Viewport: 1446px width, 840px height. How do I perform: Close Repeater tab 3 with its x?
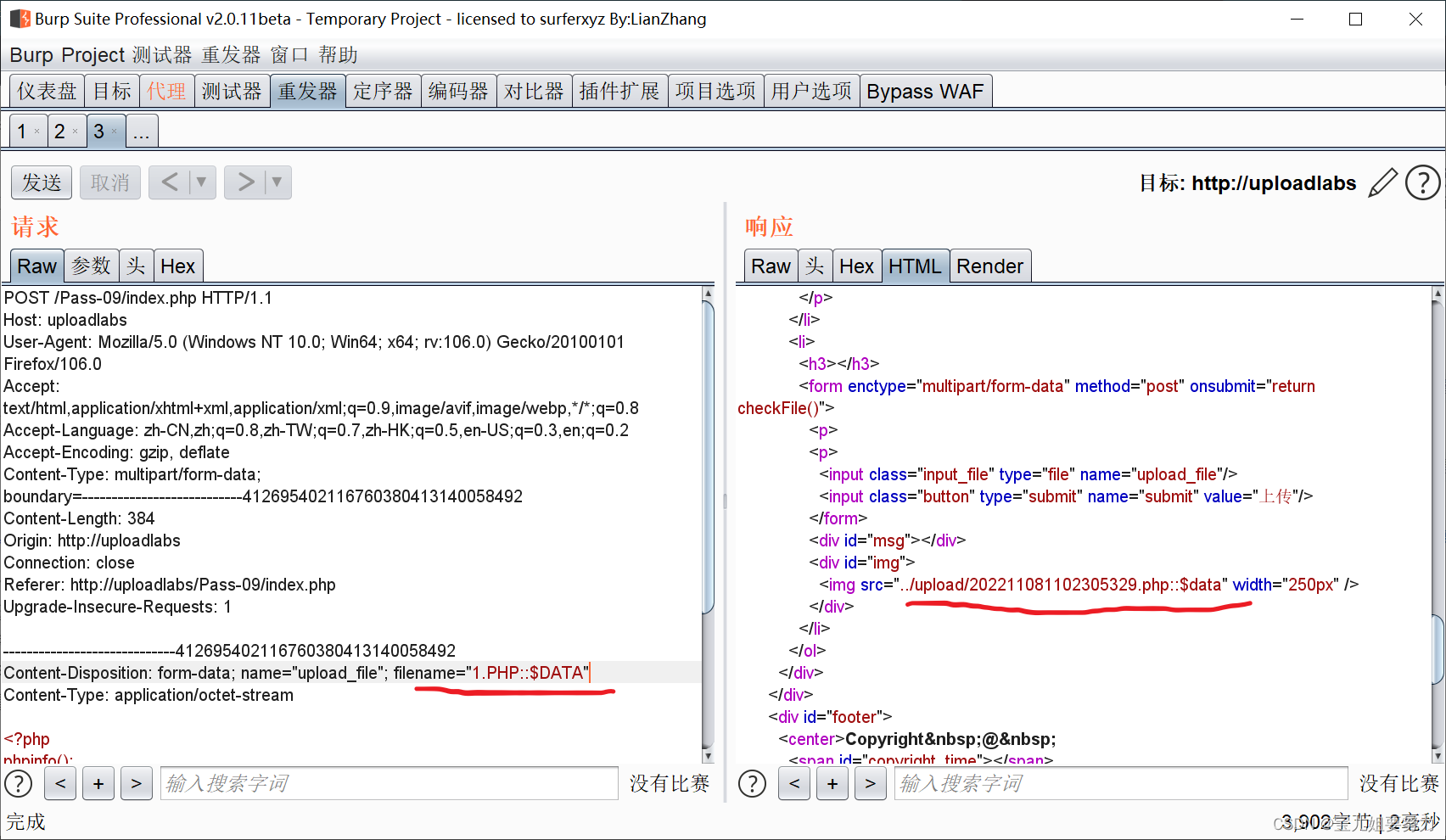[115, 132]
